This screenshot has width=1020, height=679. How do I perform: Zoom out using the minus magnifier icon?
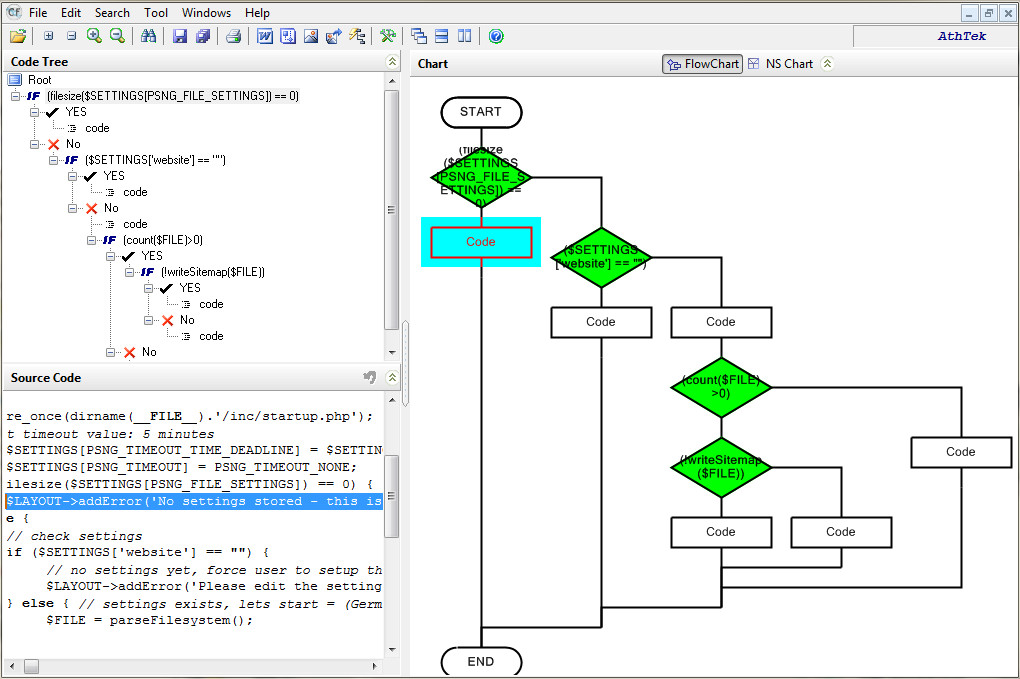tap(116, 35)
